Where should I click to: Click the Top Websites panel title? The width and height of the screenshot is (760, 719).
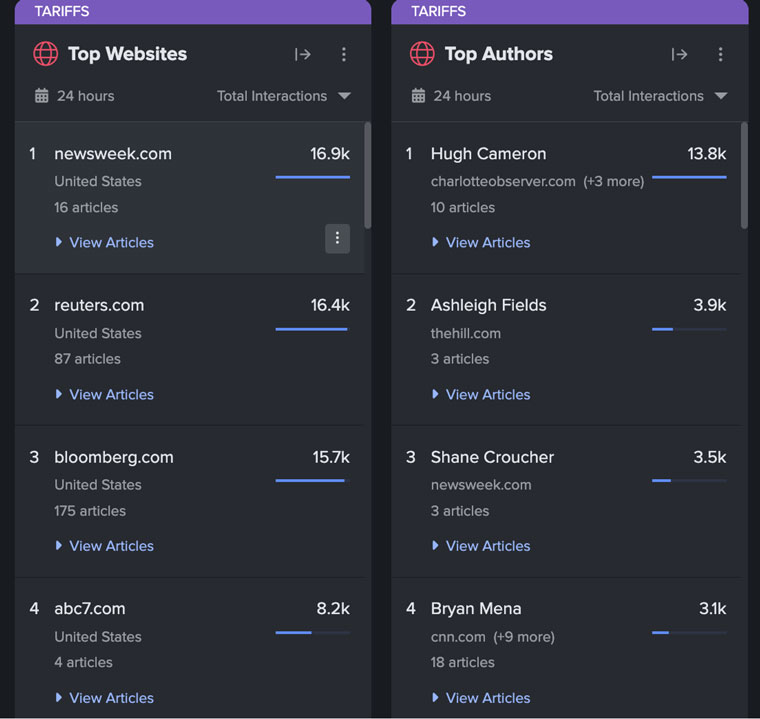(x=127, y=54)
